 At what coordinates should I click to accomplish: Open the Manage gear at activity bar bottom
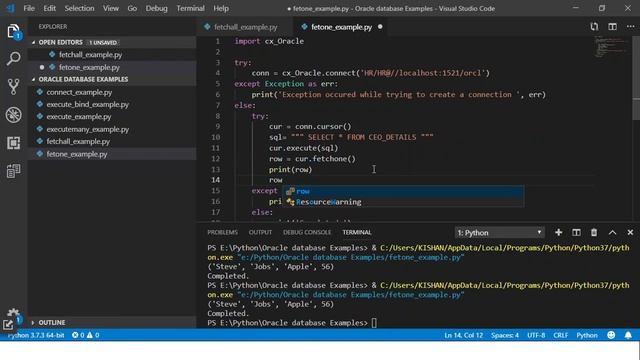tap(13, 313)
